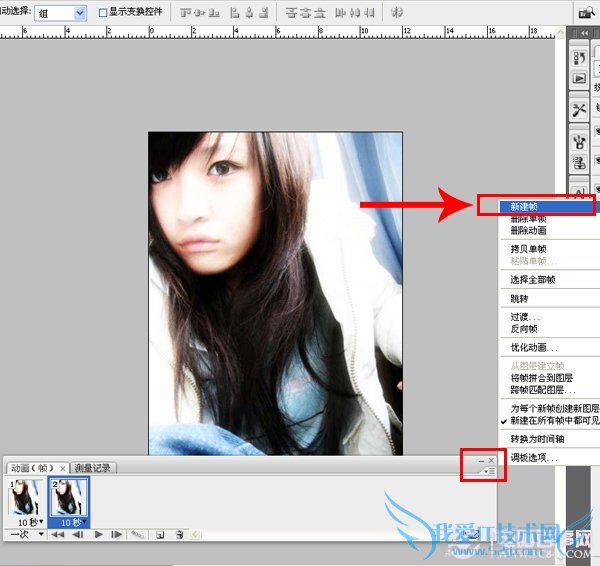Viewport: 600px width, 566px height.
Task: Click the Distribute top edges icon
Action: (x=291, y=13)
